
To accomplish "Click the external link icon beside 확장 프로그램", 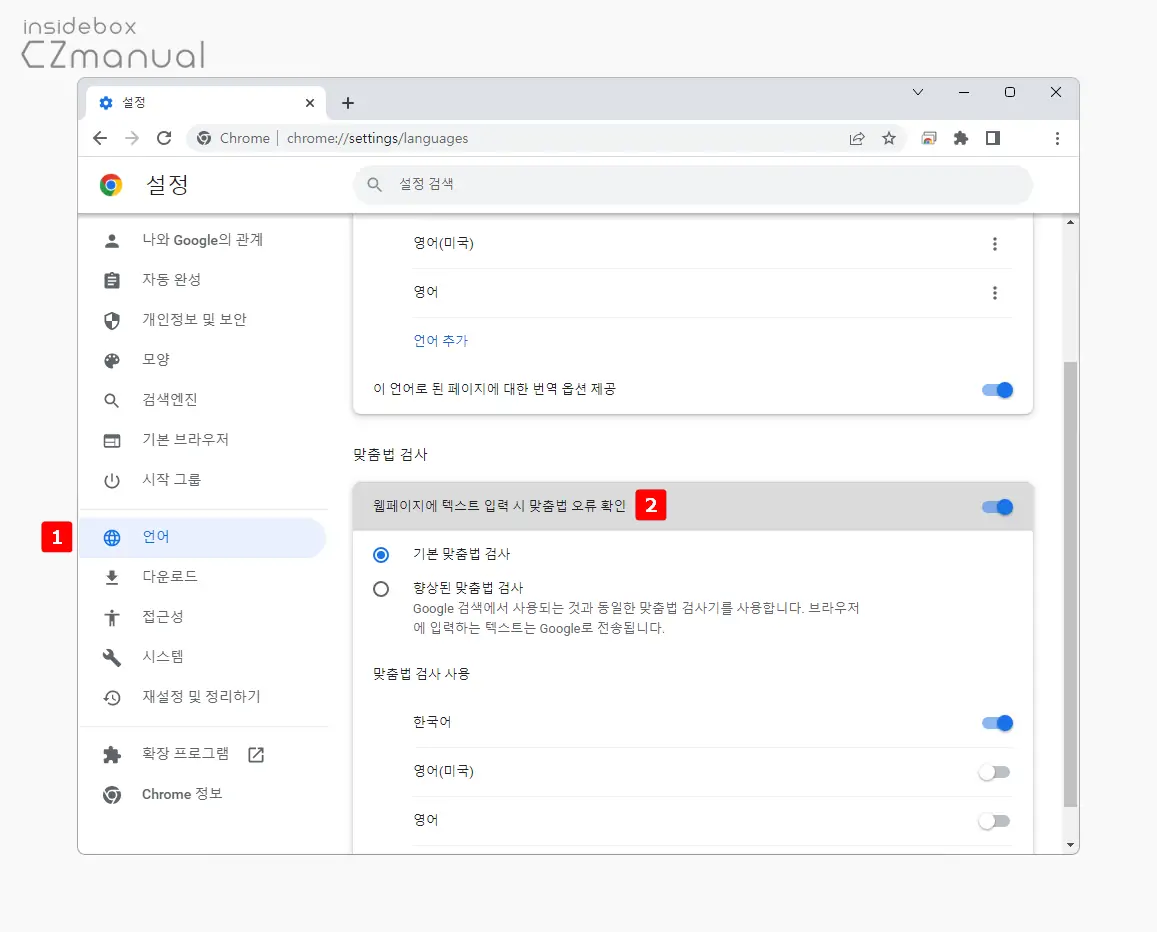I will point(256,754).
